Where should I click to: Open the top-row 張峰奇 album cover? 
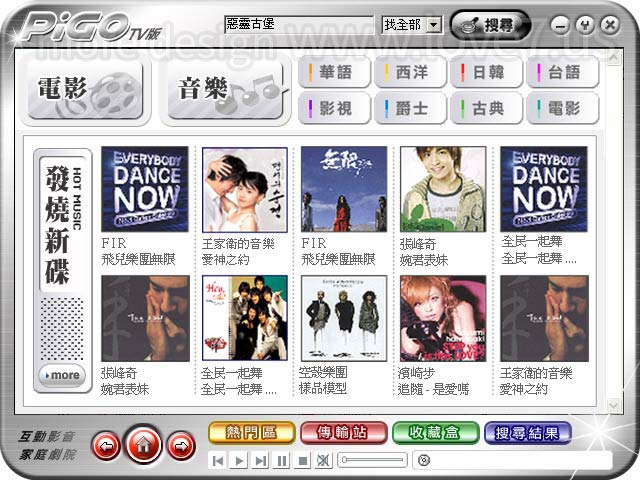[443, 189]
